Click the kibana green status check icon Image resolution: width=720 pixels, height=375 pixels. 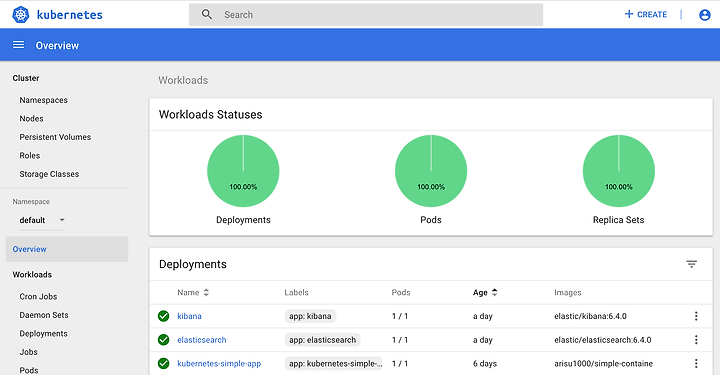tap(163, 316)
